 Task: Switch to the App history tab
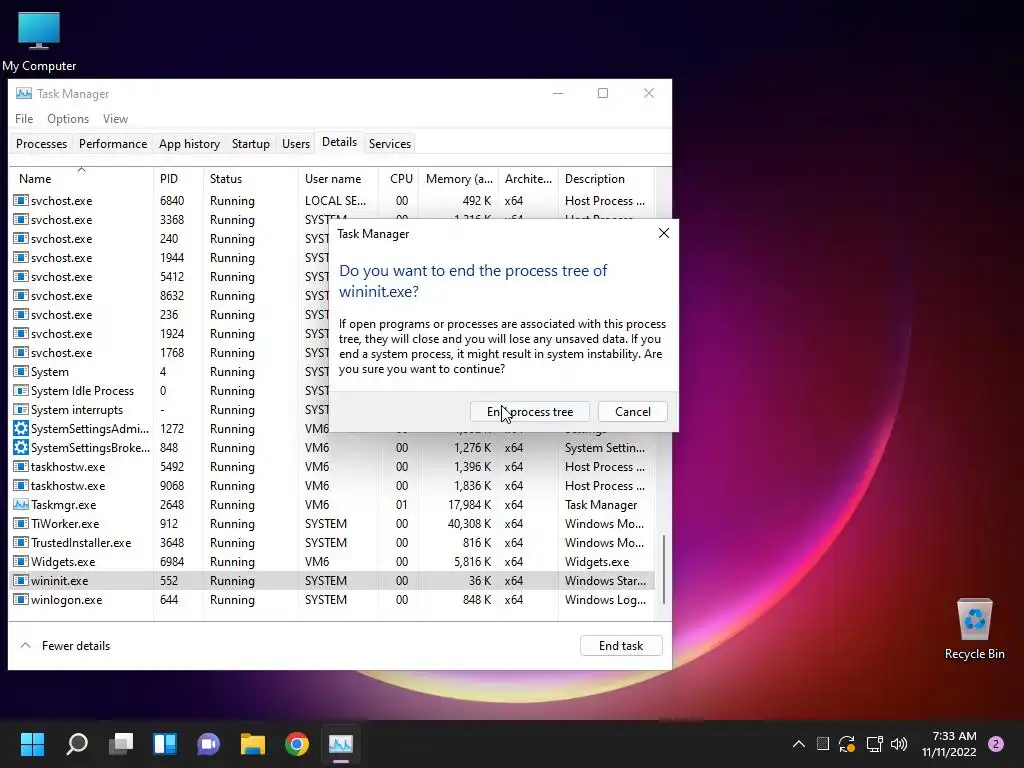(x=189, y=144)
